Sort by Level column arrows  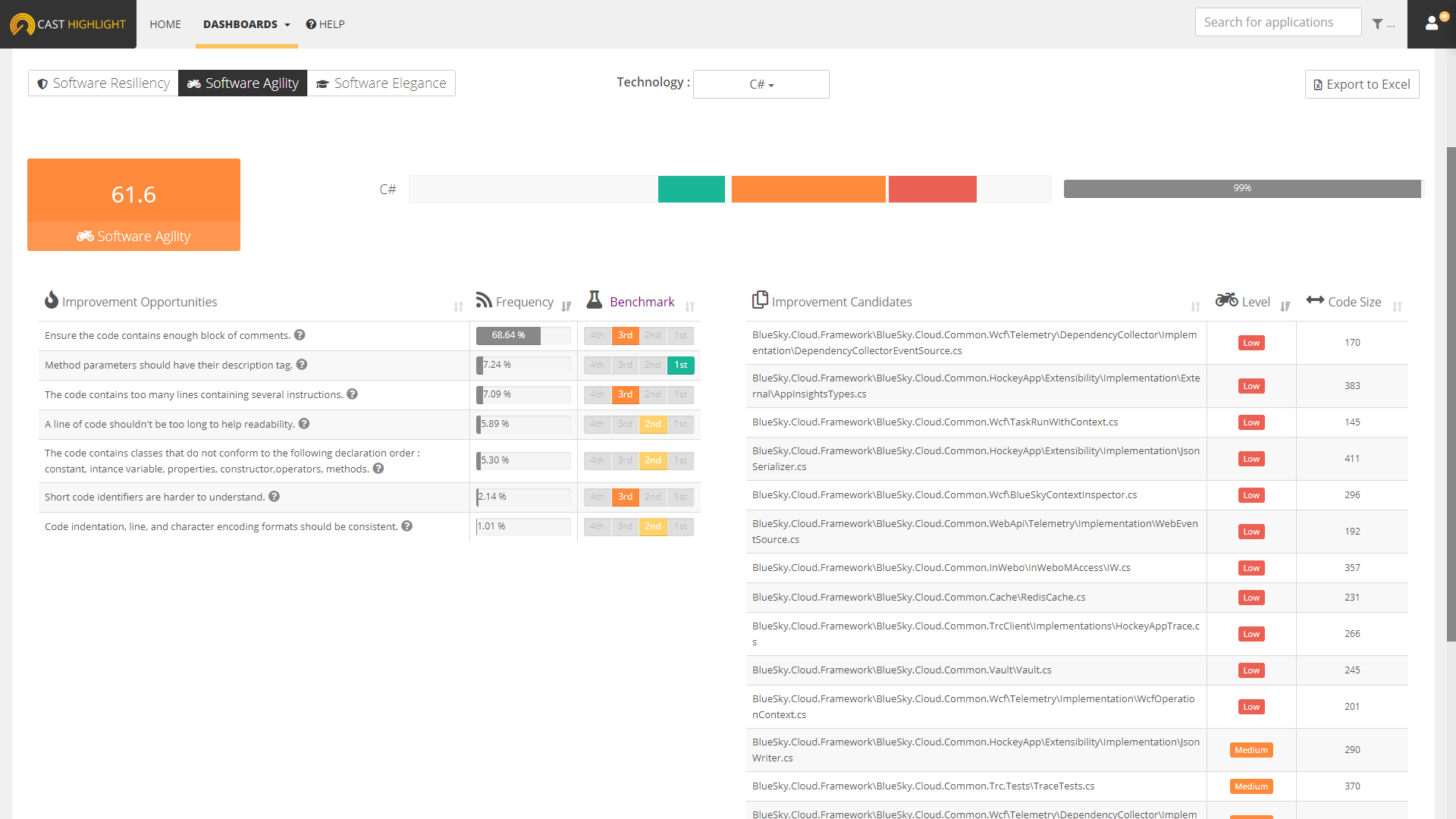tap(1285, 306)
